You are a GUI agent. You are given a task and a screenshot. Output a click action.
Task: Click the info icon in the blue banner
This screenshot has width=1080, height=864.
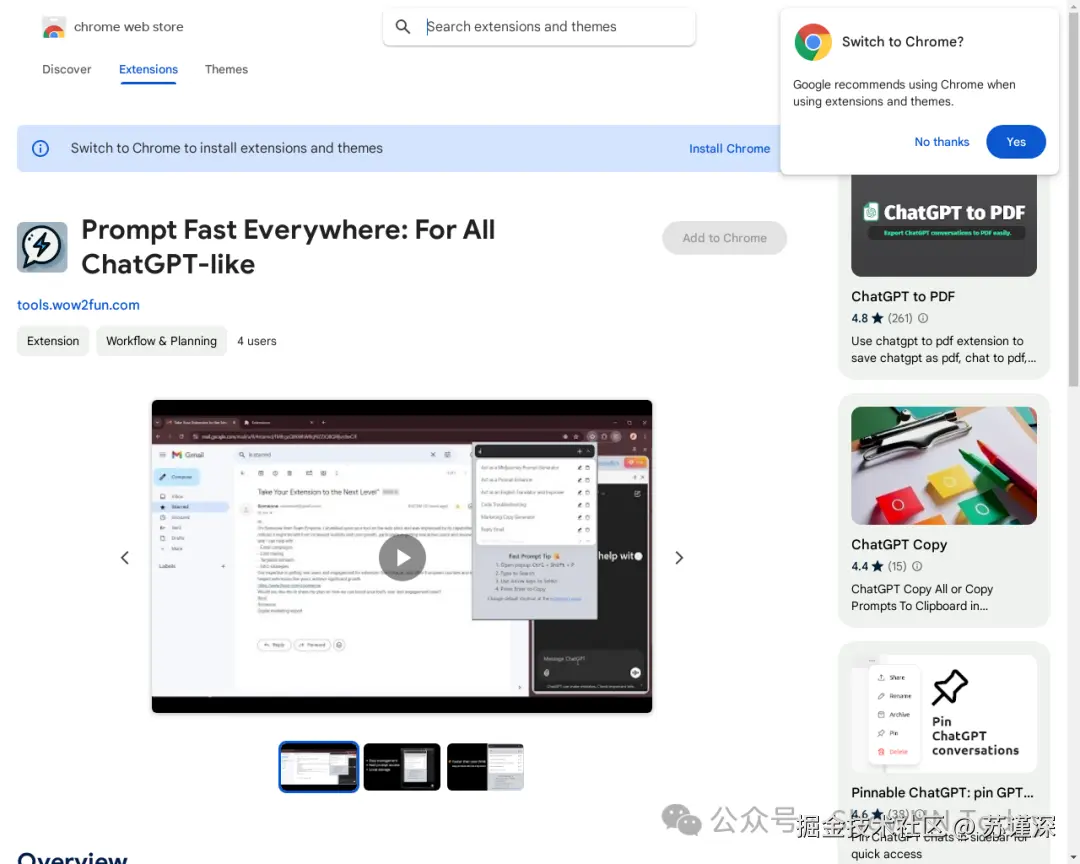pyautogui.click(x=41, y=148)
